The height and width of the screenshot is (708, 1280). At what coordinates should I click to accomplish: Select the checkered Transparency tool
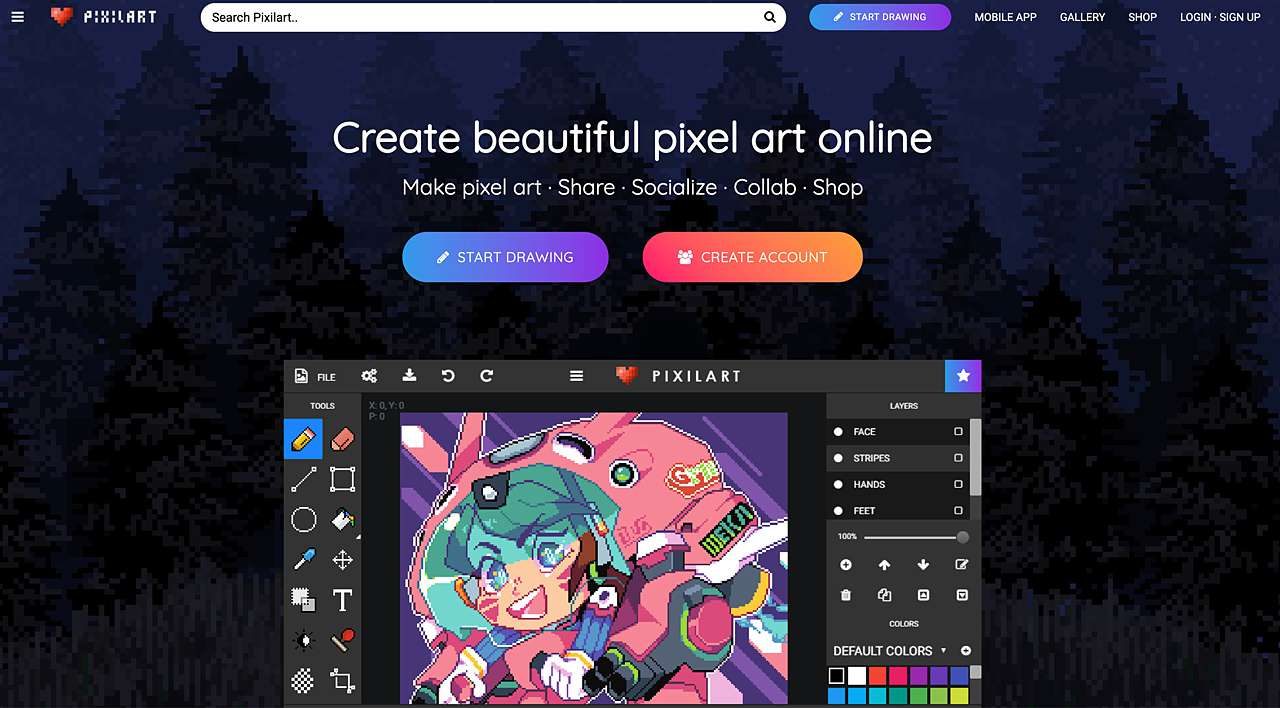point(303,681)
